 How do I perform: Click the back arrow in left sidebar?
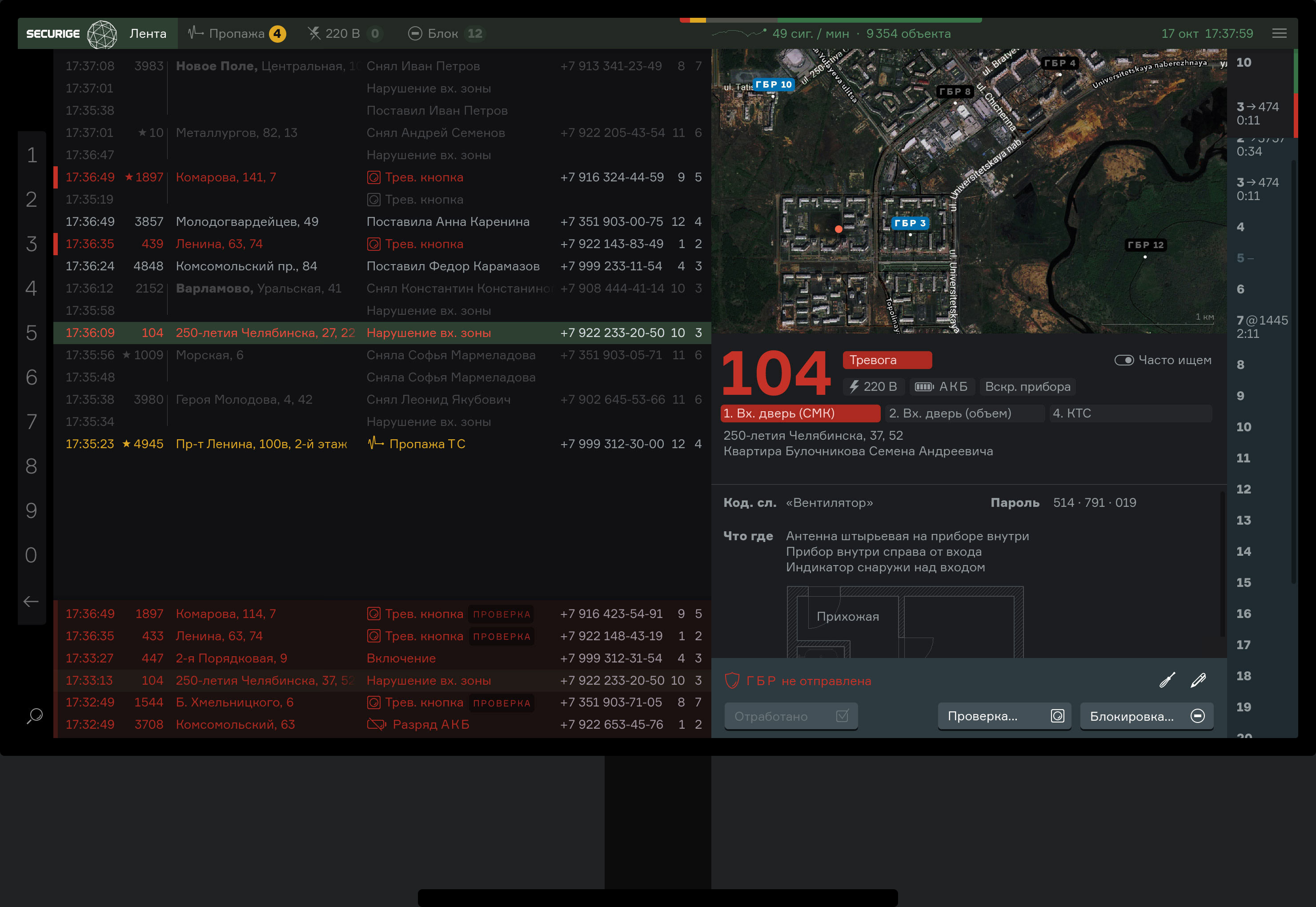31,601
